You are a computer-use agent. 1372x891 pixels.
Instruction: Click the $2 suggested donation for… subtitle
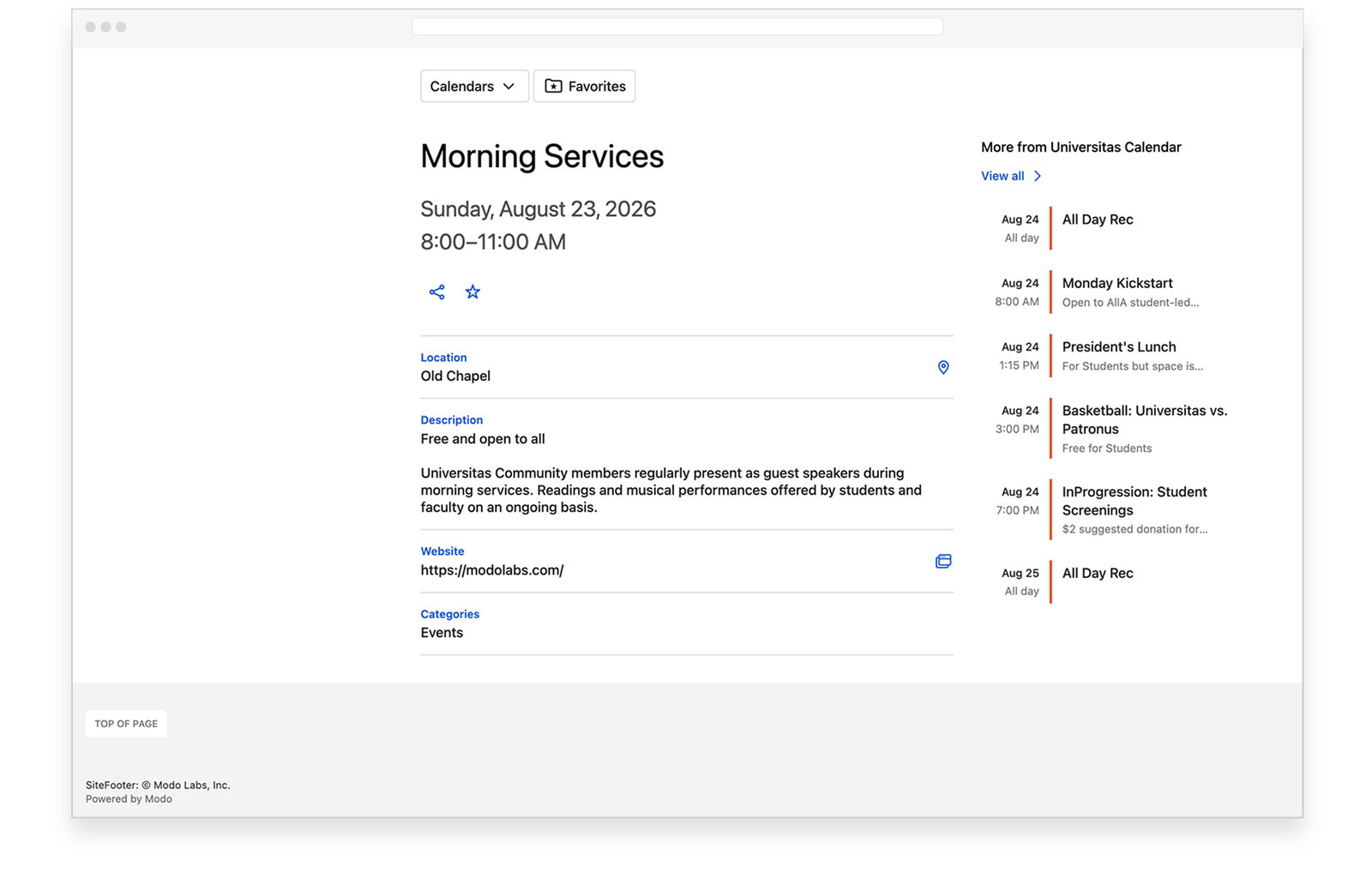[x=1134, y=529]
